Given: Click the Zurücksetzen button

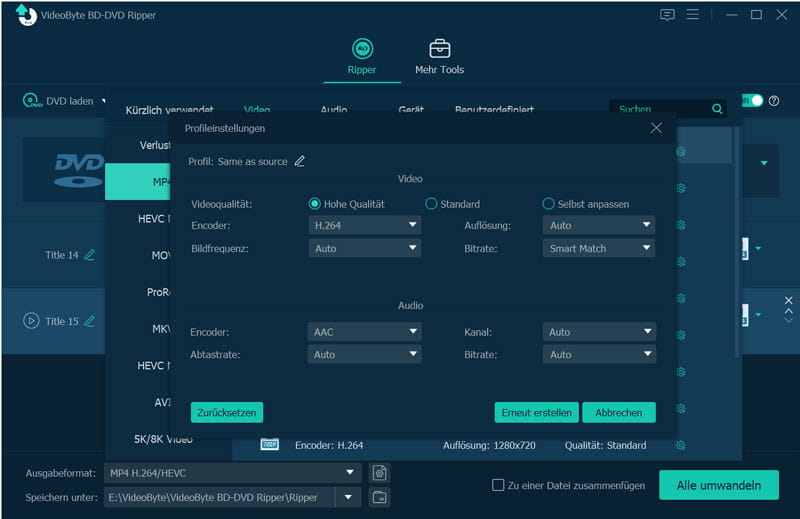Looking at the screenshot, I should pos(227,412).
